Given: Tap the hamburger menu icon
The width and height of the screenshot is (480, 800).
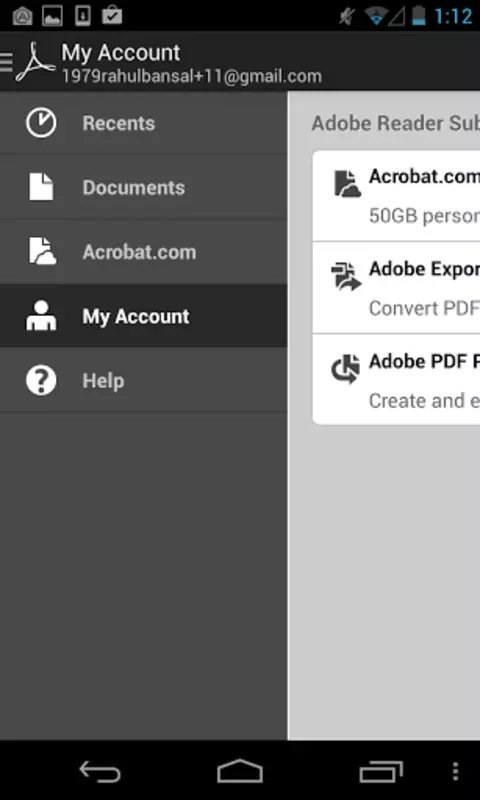Looking at the screenshot, I should pos(6,62).
